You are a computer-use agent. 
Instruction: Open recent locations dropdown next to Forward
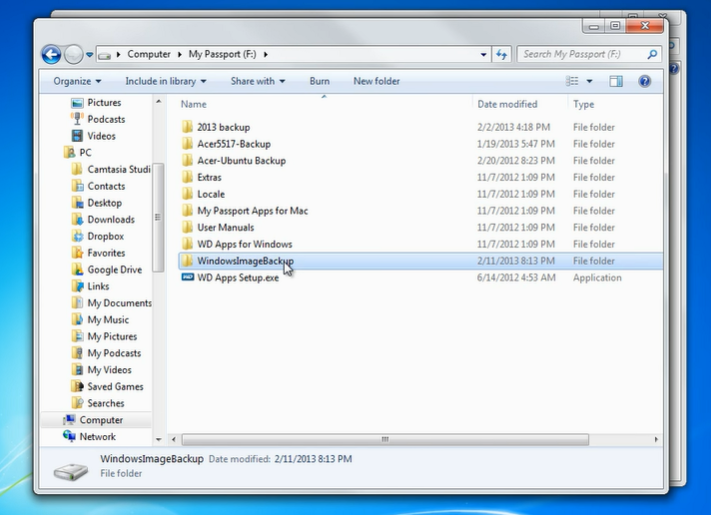pyautogui.click(x=89, y=55)
